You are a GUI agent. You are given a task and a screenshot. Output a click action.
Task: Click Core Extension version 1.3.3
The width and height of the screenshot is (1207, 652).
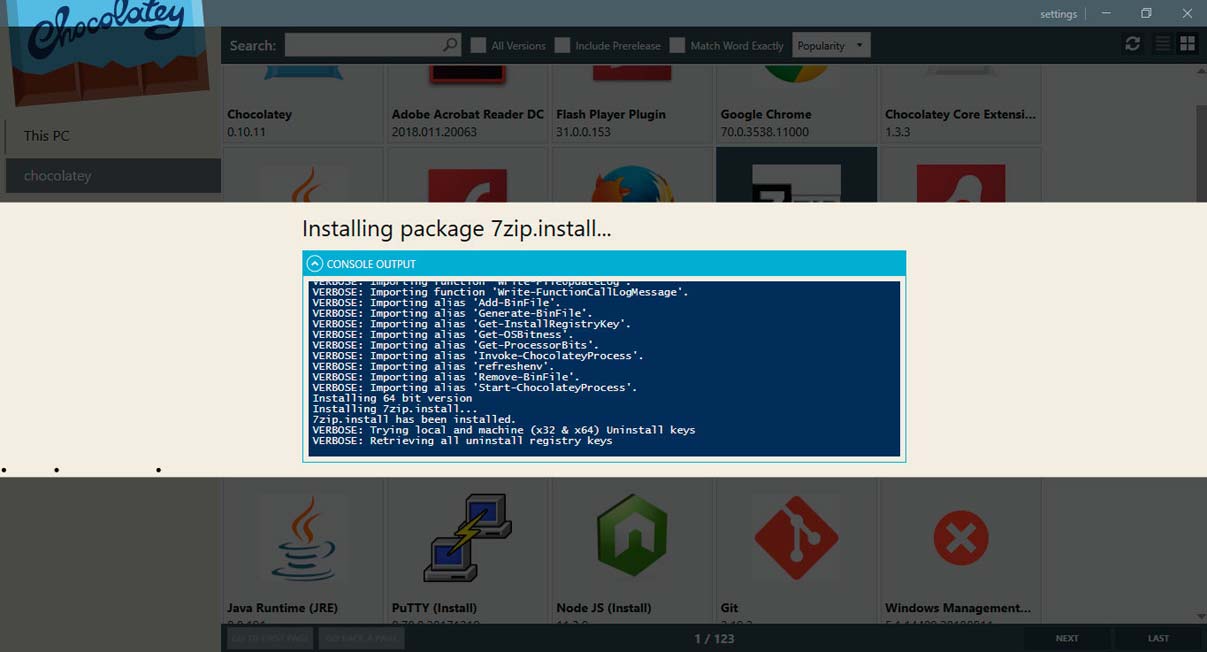(897, 132)
